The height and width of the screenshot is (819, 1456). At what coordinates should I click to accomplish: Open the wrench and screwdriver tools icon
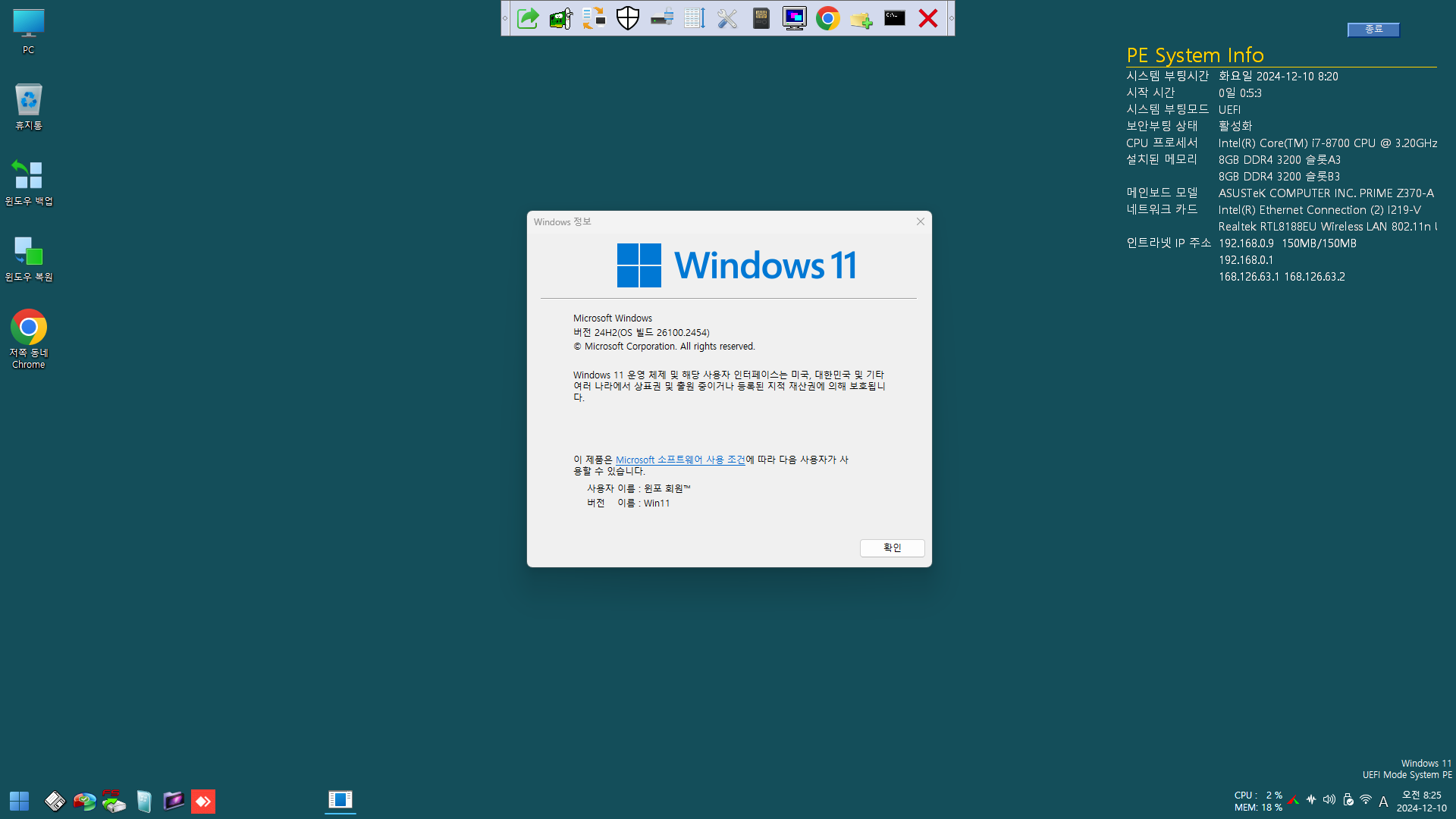728,18
